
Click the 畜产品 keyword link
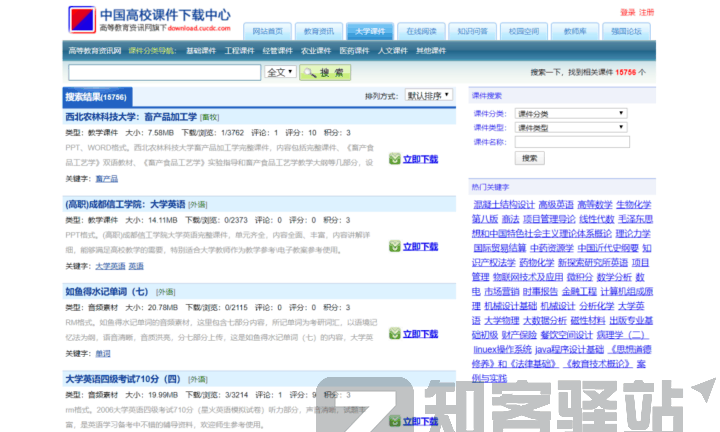(x=107, y=179)
